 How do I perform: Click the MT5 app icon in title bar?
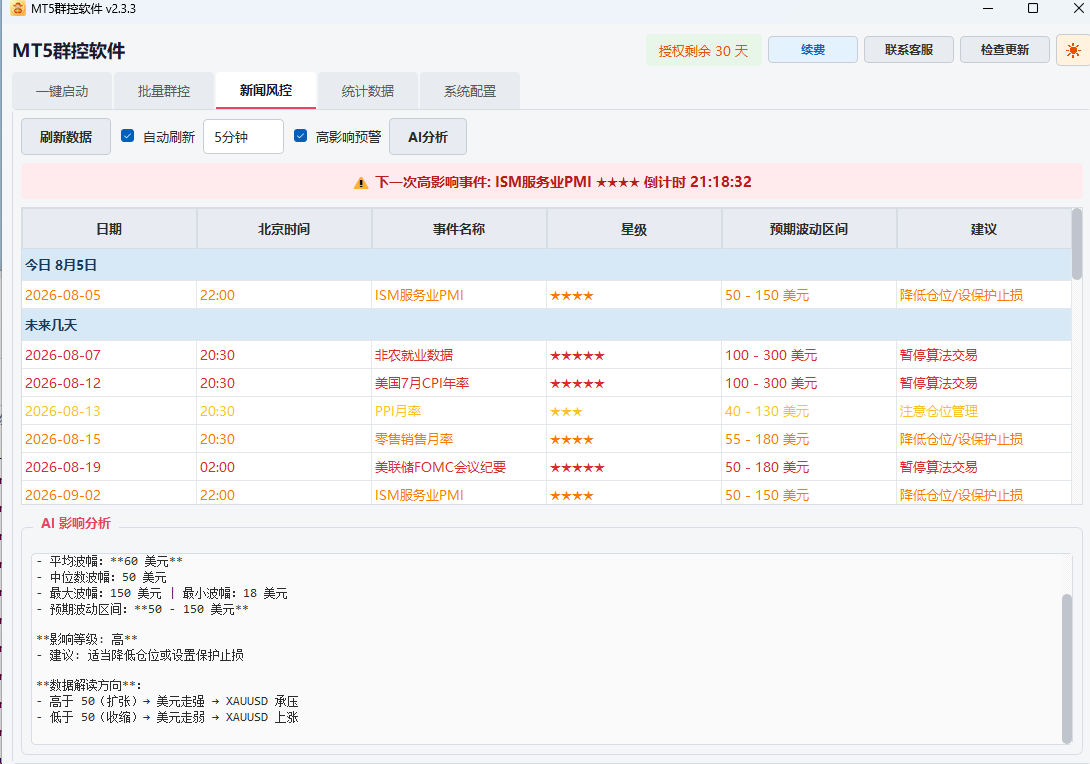point(18,9)
